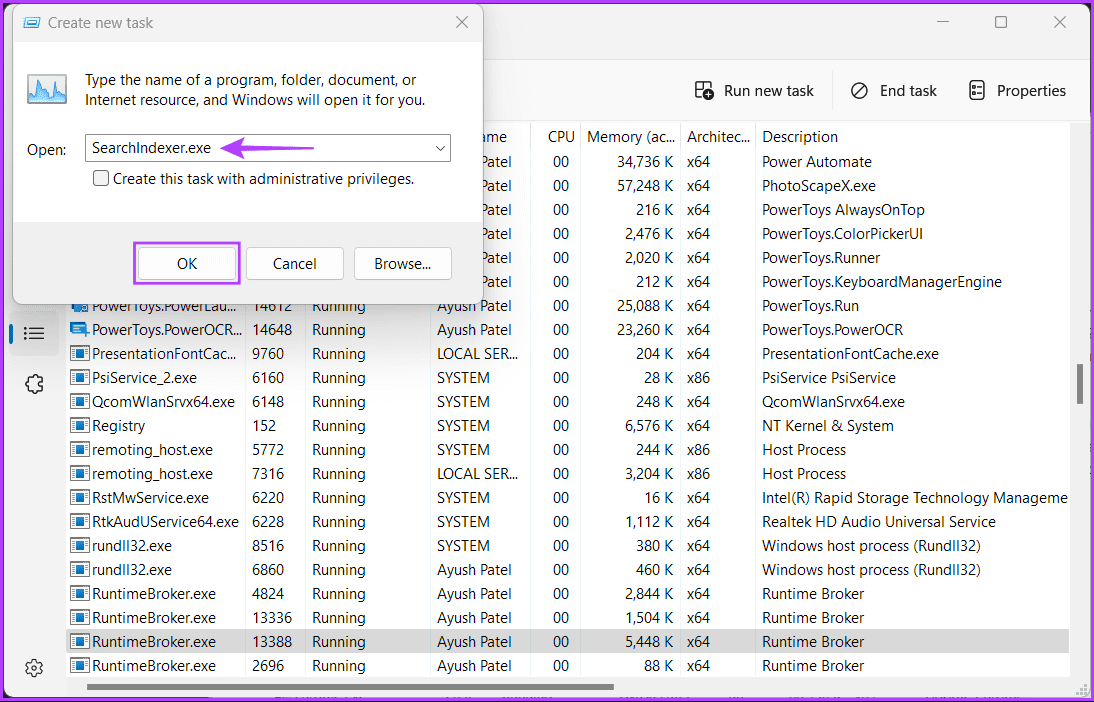Select PsiService PsiService description
Image resolution: width=1094 pixels, height=702 pixels.
828,378
